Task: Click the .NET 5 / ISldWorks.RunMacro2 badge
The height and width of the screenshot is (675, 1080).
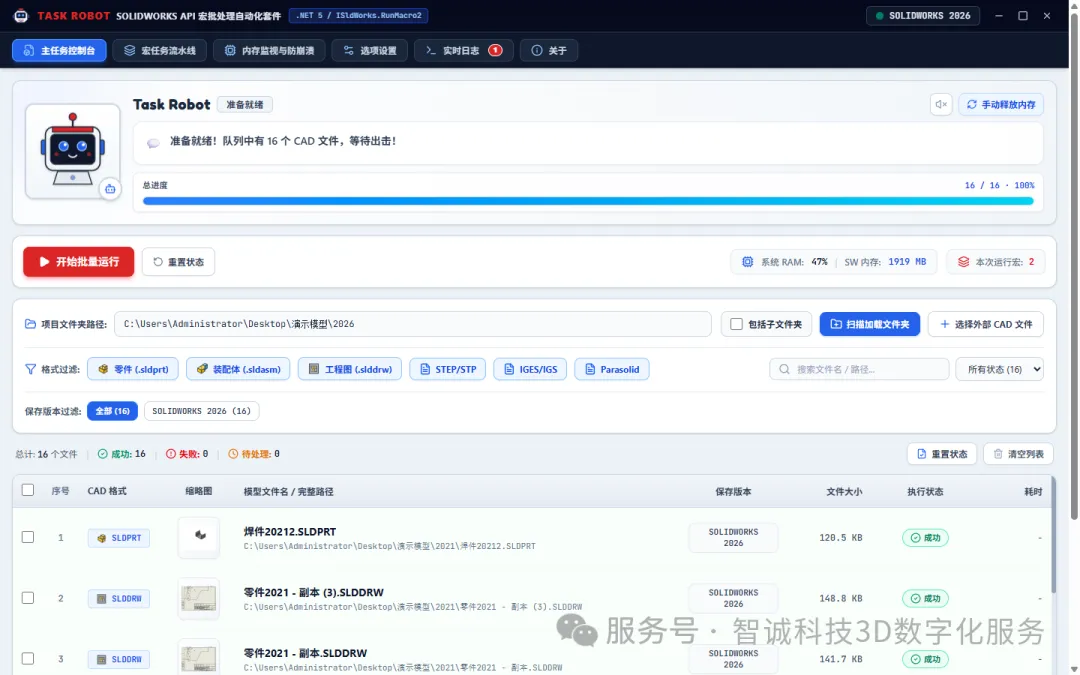Action: (358, 15)
